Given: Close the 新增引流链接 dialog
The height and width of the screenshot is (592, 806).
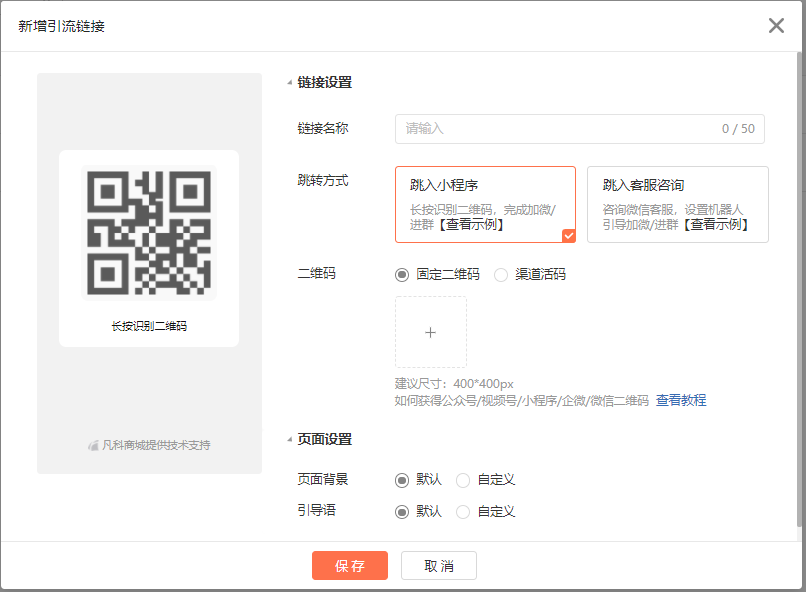Looking at the screenshot, I should click(776, 25).
